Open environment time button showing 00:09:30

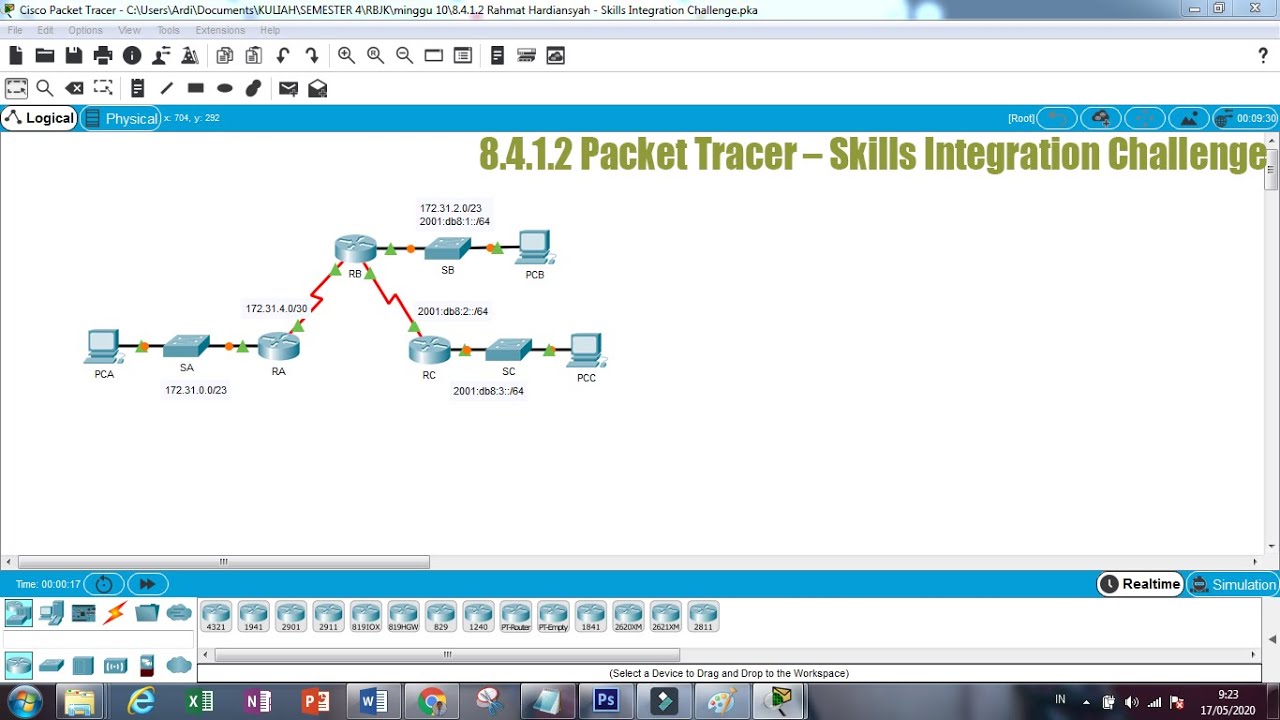tap(1245, 118)
